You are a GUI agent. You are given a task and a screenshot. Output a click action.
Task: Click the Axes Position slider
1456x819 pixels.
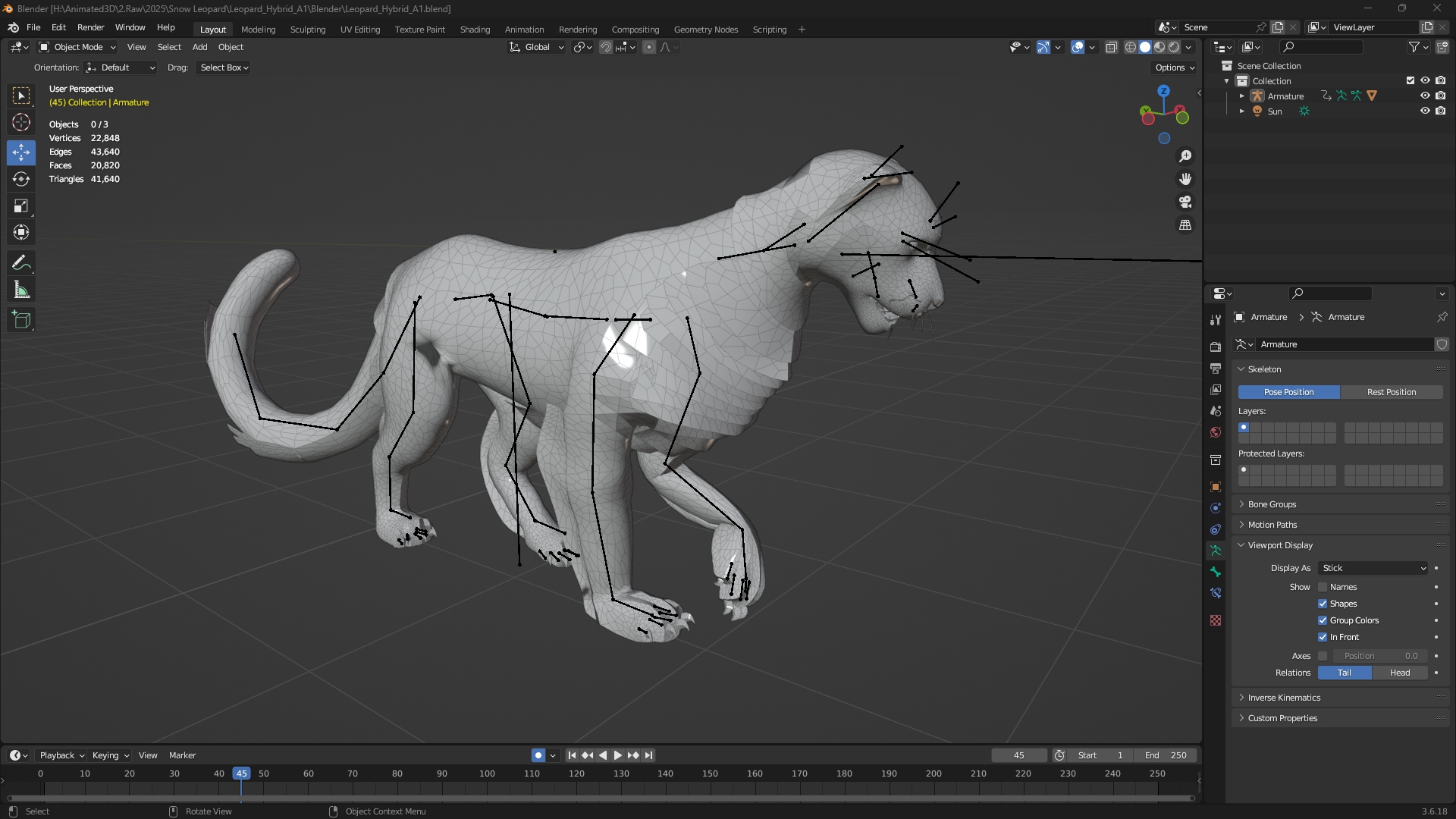pyautogui.click(x=1379, y=656)
